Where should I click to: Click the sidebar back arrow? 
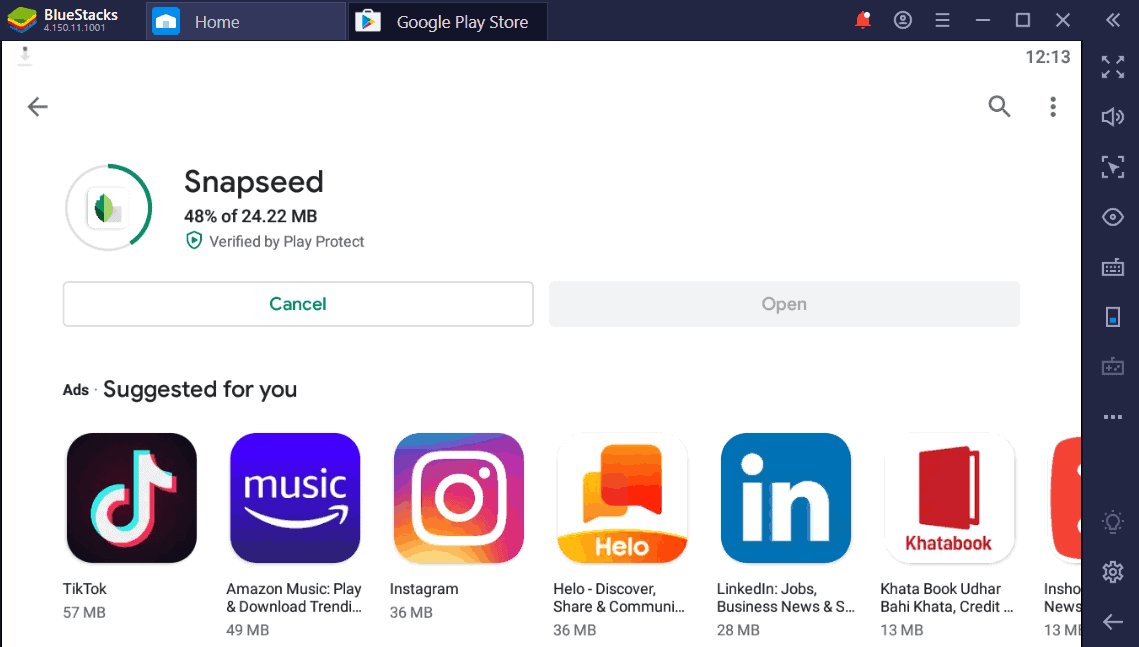(x=1113, y=622)
